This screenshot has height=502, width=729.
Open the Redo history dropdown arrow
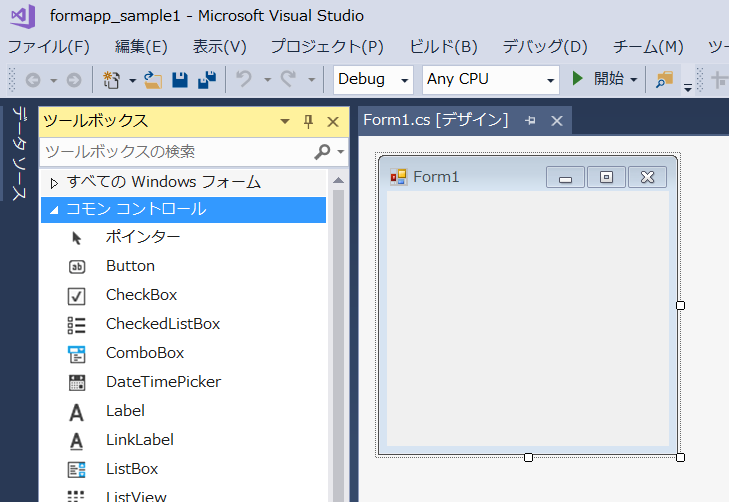coord(311,80)
